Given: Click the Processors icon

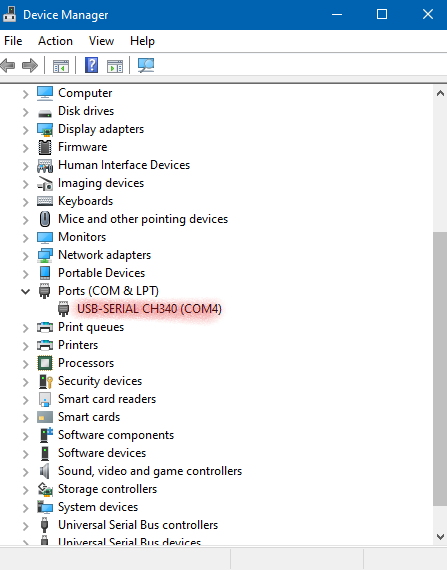Looking at the screenshot, I should 45,363.
